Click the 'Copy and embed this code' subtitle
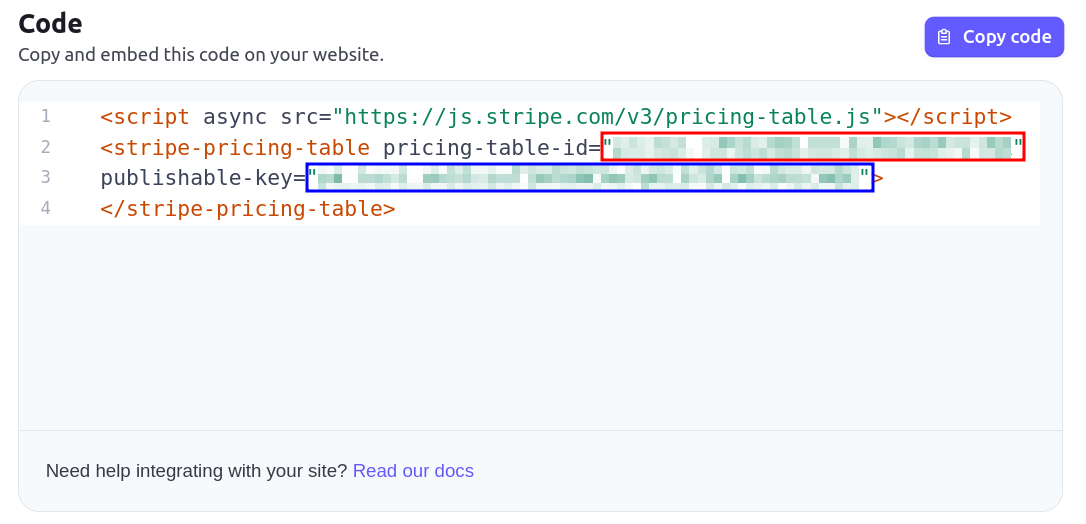1086x524 pixels. [x=201, y=55]
